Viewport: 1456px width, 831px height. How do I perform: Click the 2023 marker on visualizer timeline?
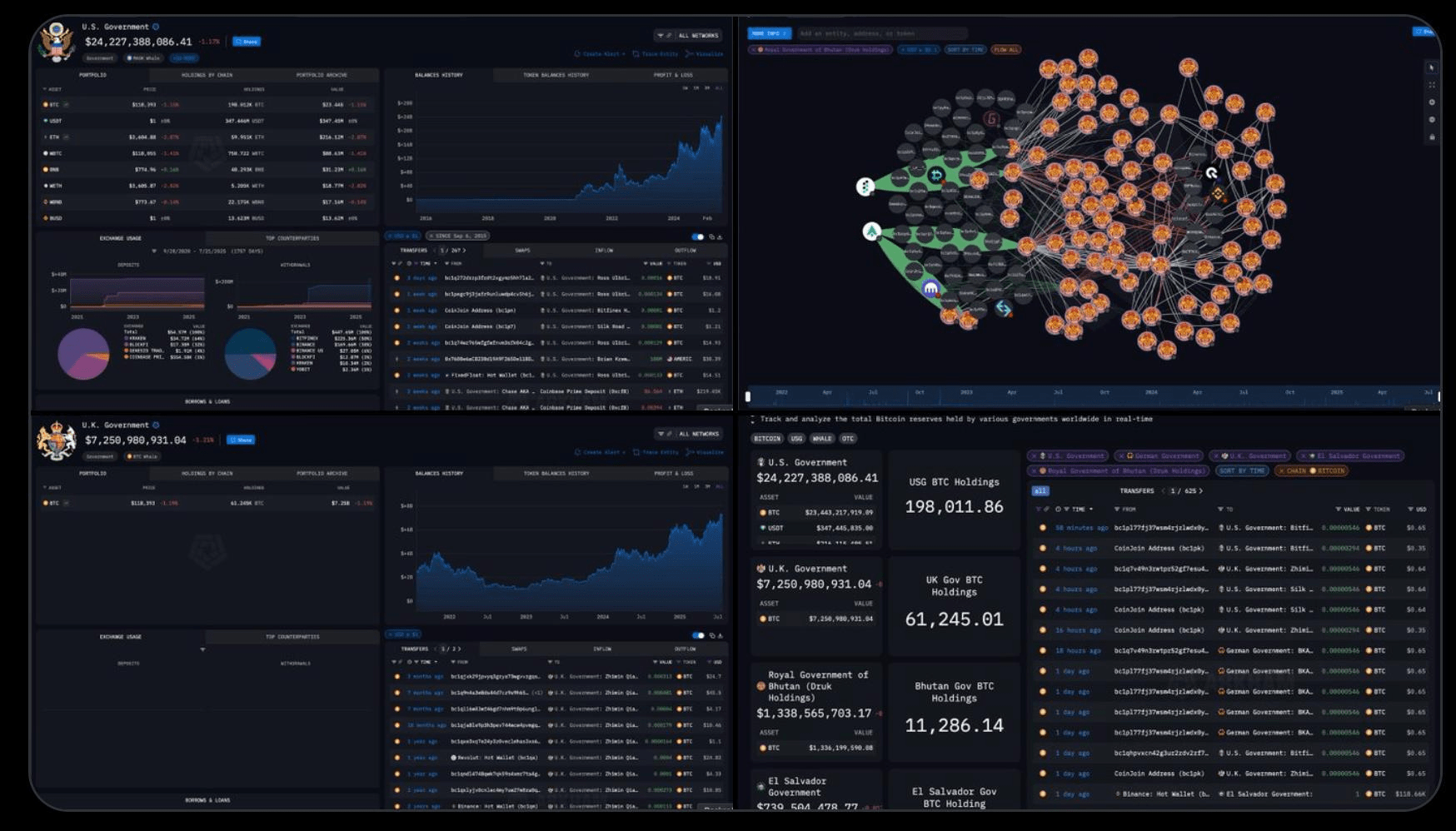click(x=966, y=392)
